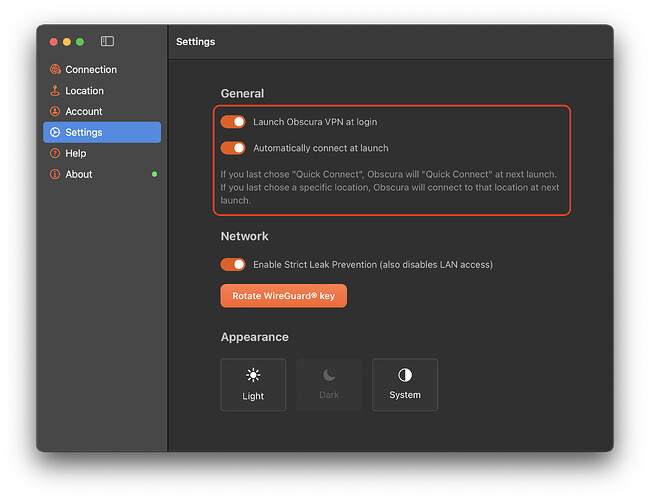
Task: Click the Location pin icon in sidebar
Action: point(55,91)
